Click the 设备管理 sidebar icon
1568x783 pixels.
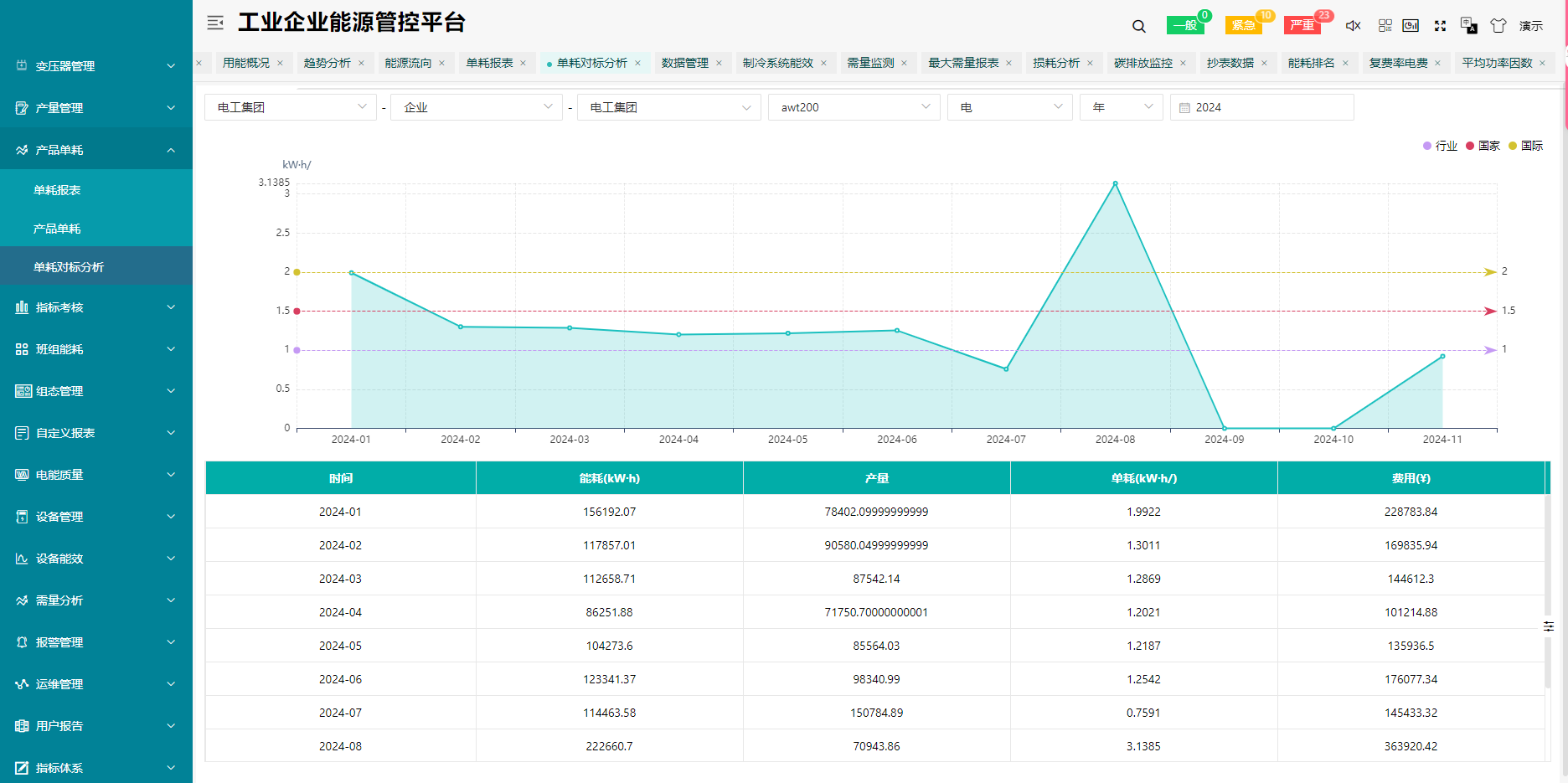pyautogui.click(x=22, y=517)
